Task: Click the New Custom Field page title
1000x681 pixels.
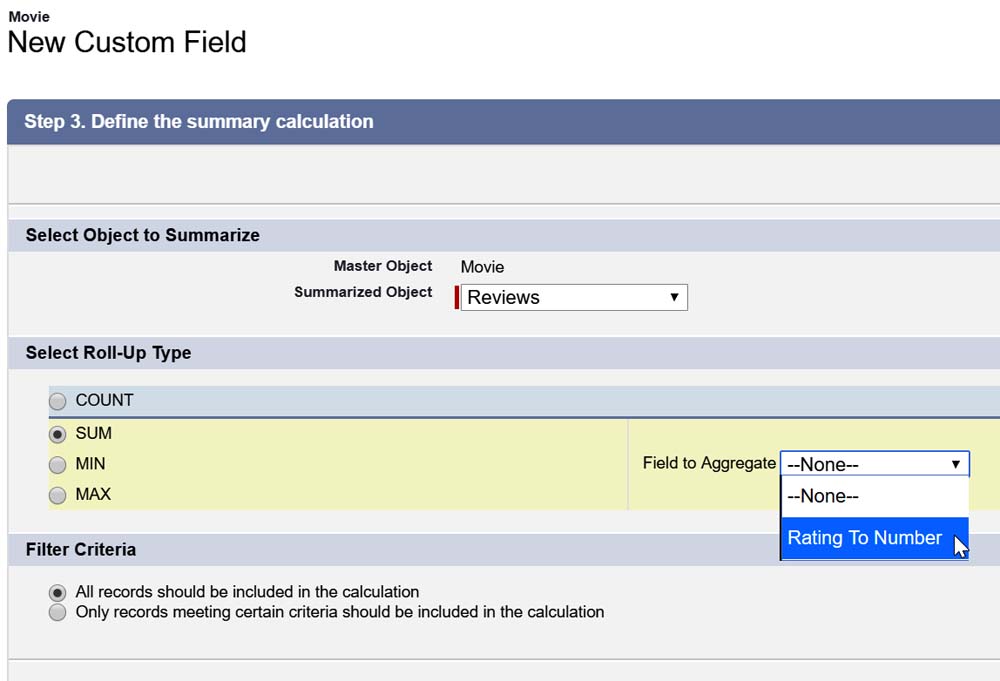Action: [127, 42]
